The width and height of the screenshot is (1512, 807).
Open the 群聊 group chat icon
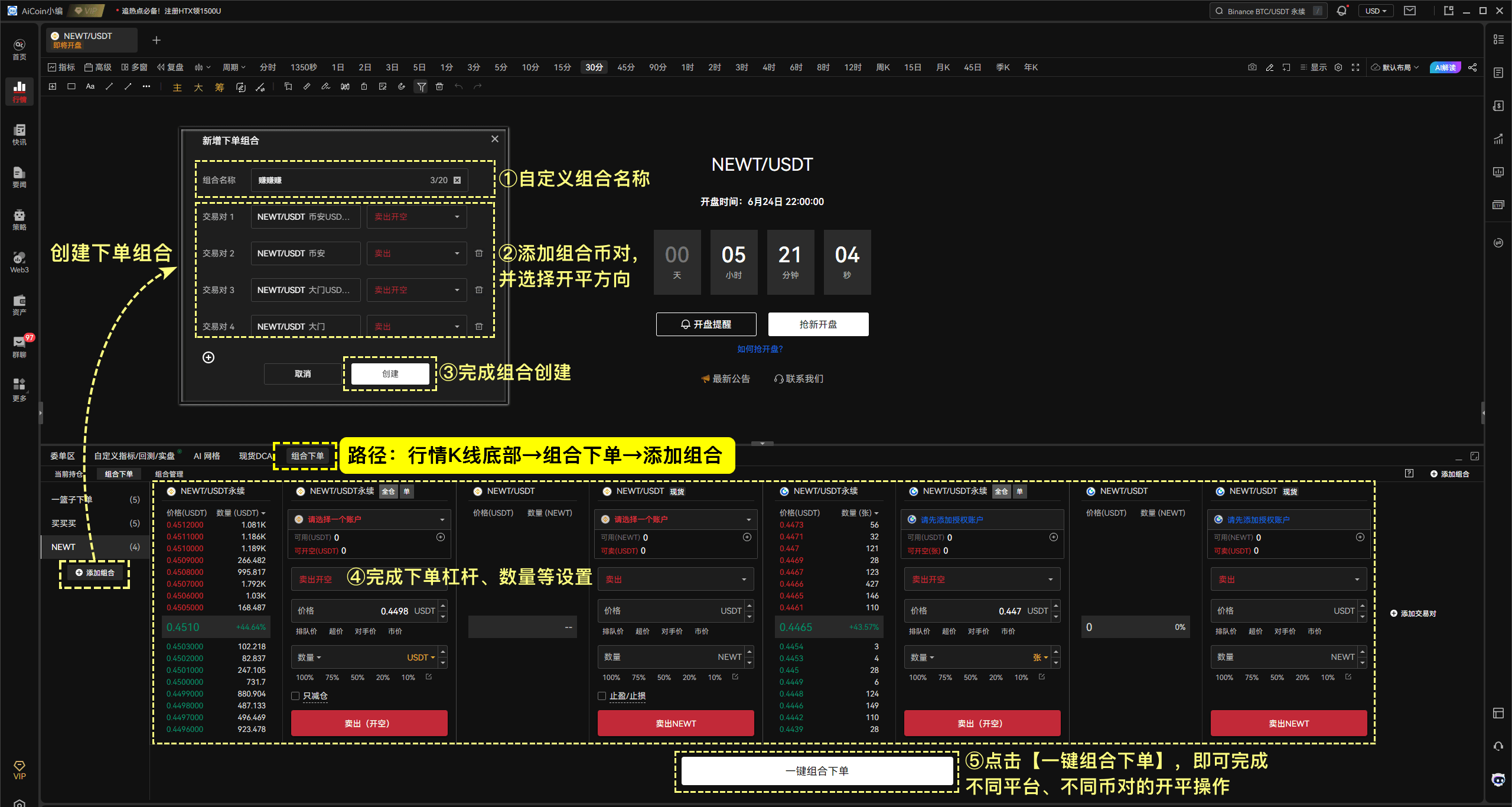coord(19,347)
